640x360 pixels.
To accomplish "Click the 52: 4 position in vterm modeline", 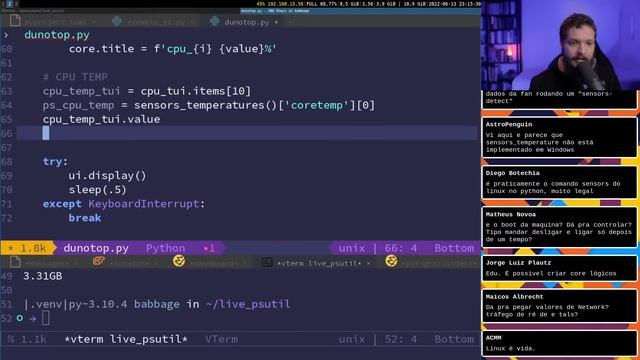I will click(x=401, y=339).
